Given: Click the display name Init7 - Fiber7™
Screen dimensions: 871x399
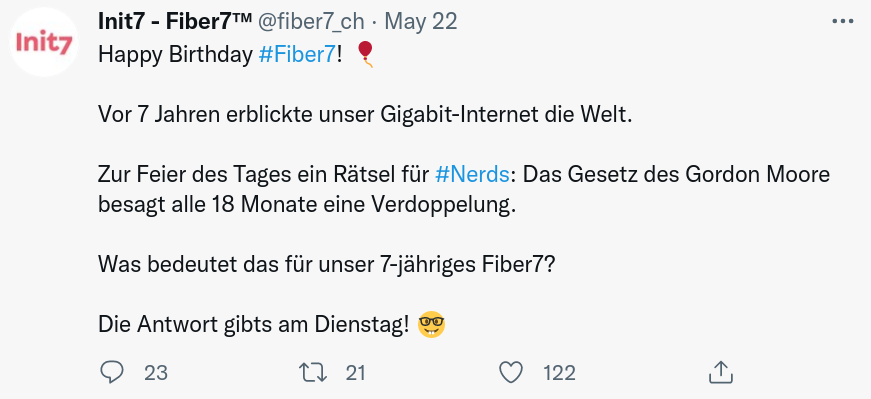Looking at the screenshot, I should 175,22.
